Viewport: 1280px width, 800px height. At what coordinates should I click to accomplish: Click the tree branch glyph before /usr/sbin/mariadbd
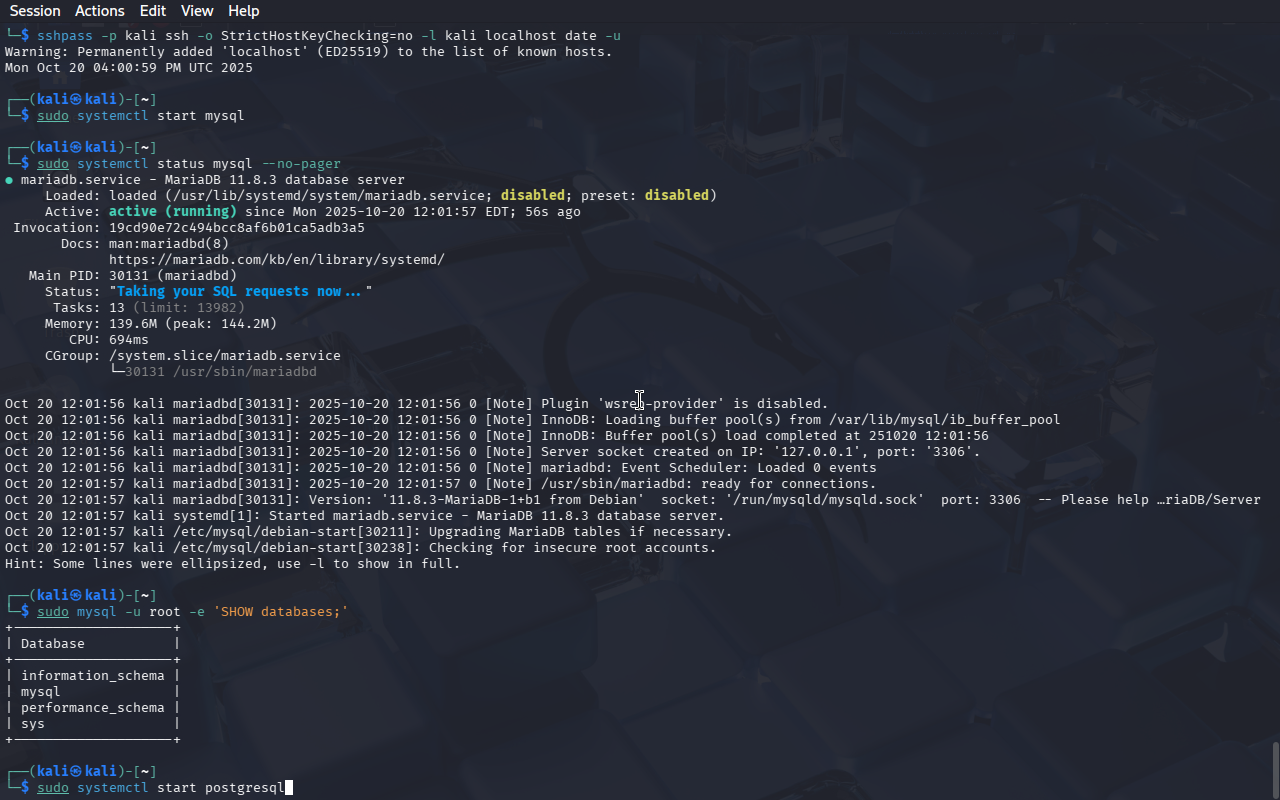(x=117, y=372)
